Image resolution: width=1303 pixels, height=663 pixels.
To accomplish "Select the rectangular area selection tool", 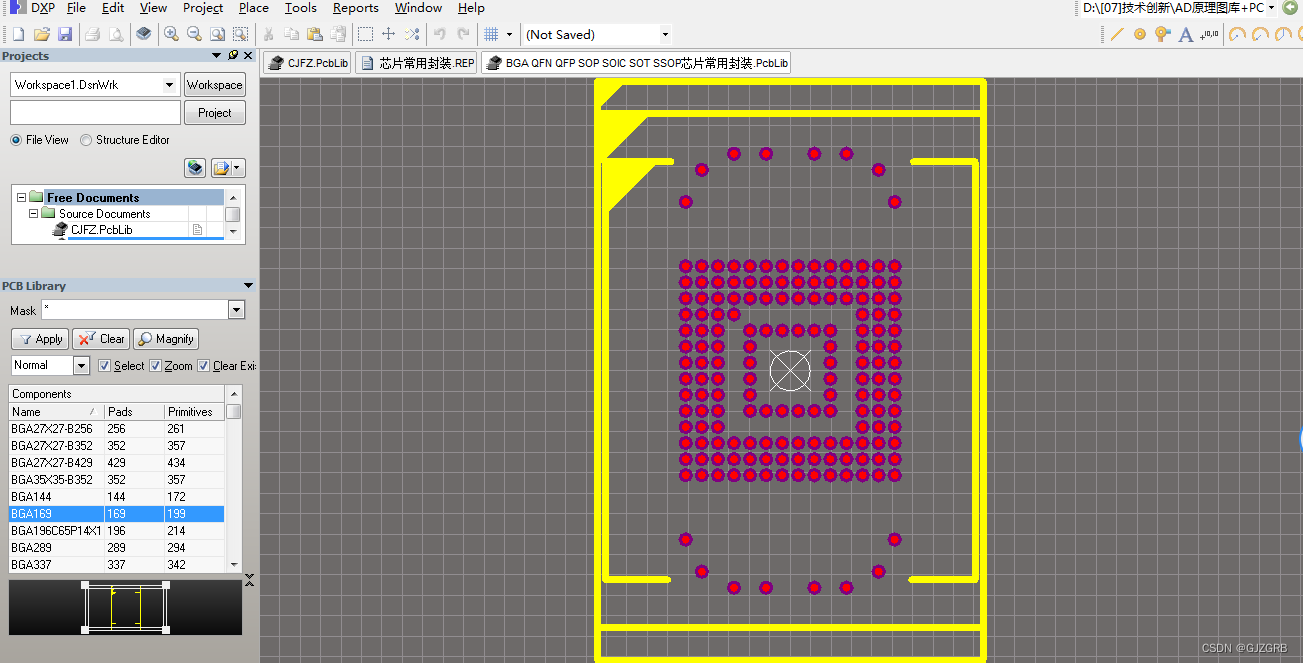I will click(x=366, y=34).
